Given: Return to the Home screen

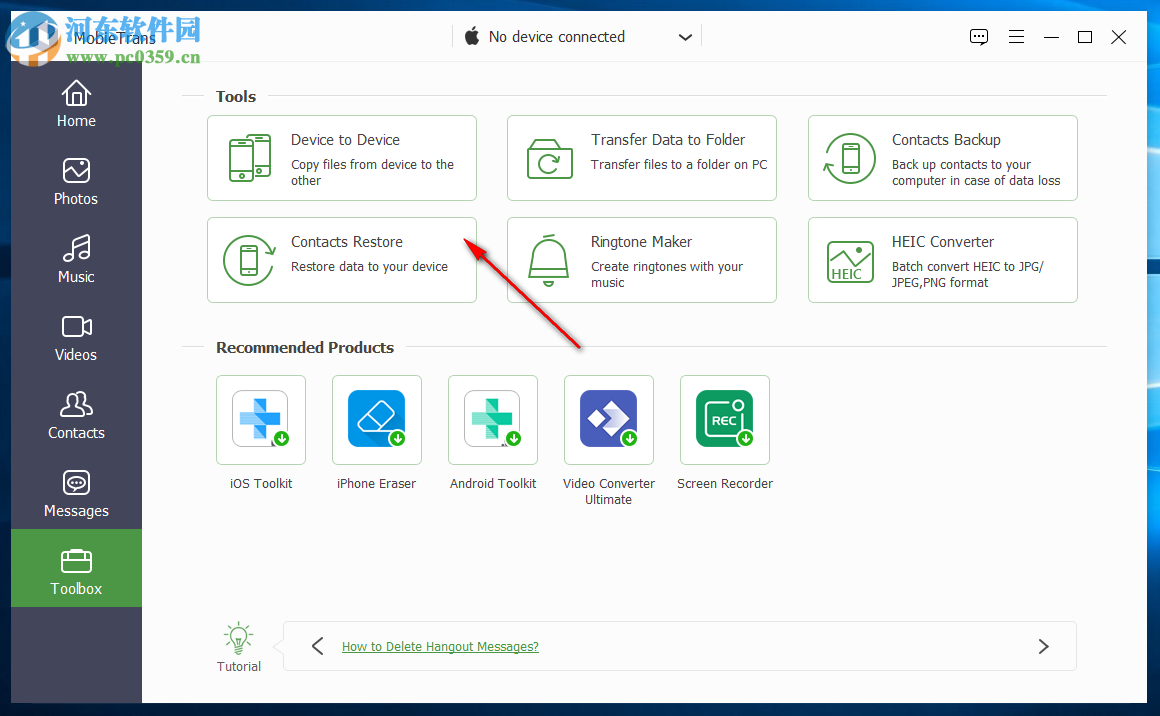Looking at the screenshot, I should coord(76,104).
